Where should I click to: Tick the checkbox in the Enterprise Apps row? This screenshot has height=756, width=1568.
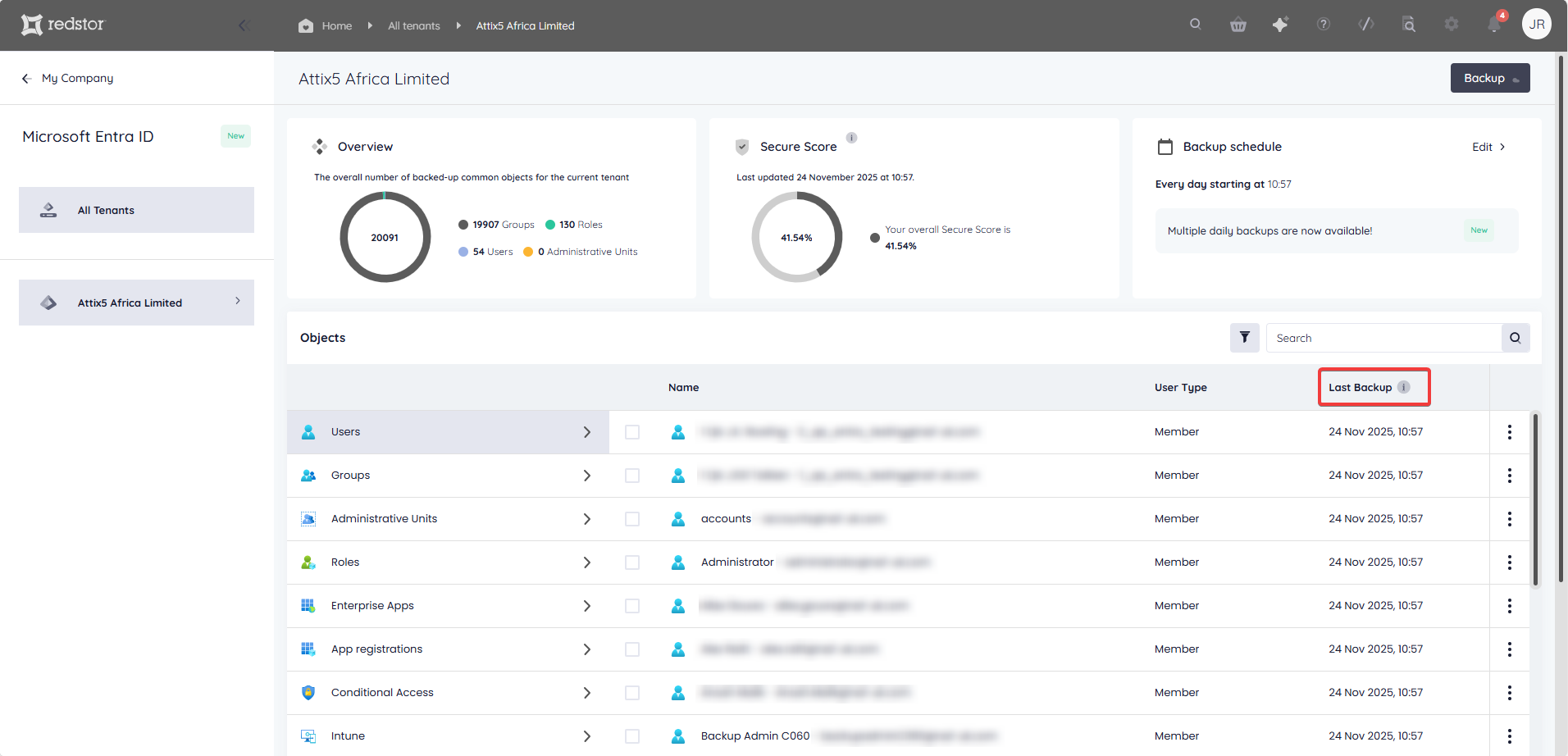pos(632,606)
